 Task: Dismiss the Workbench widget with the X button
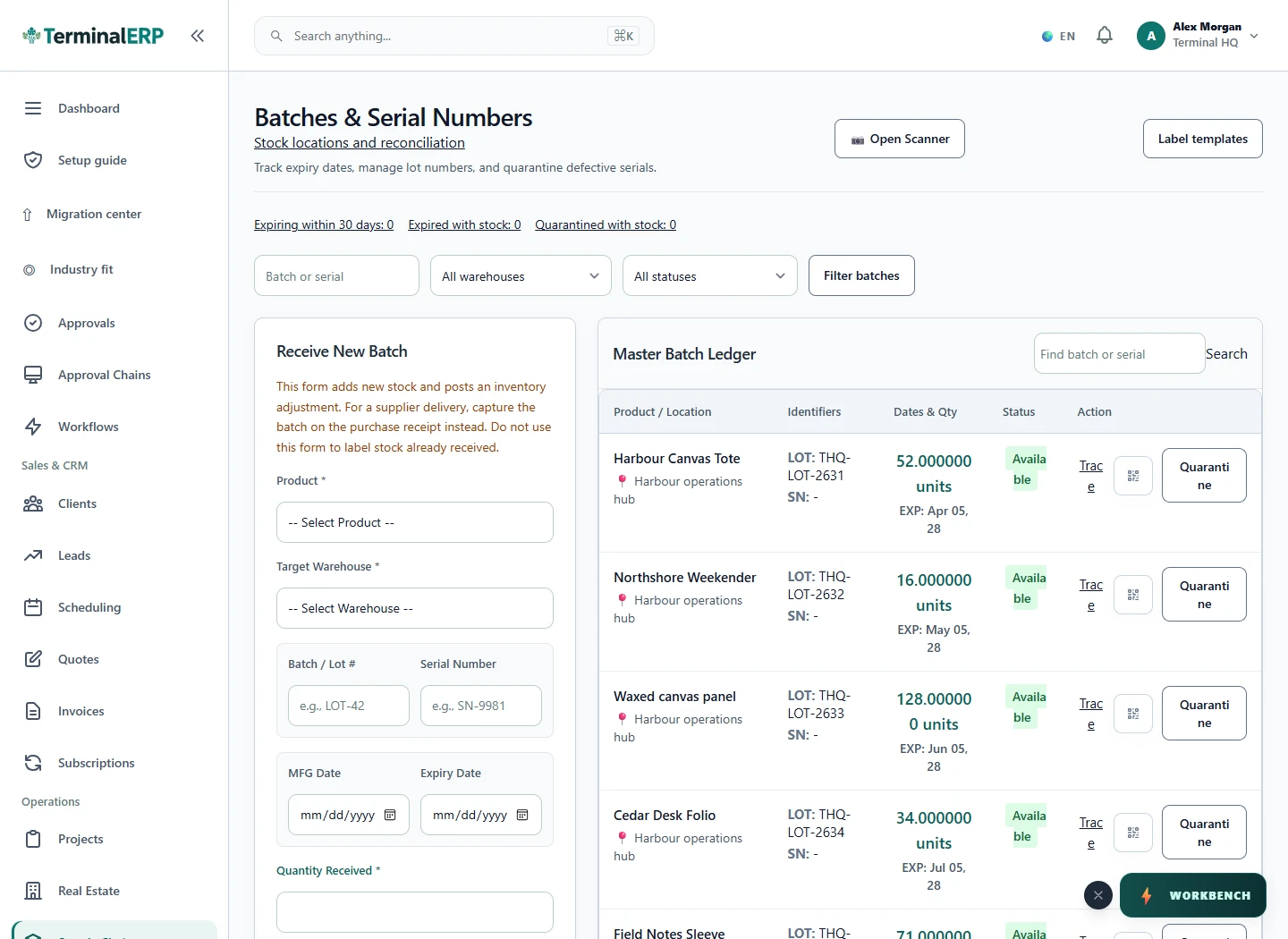[1098, 895]
